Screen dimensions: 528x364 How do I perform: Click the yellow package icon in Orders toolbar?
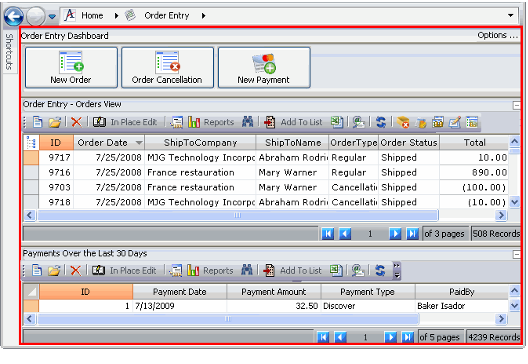(421, 122)
